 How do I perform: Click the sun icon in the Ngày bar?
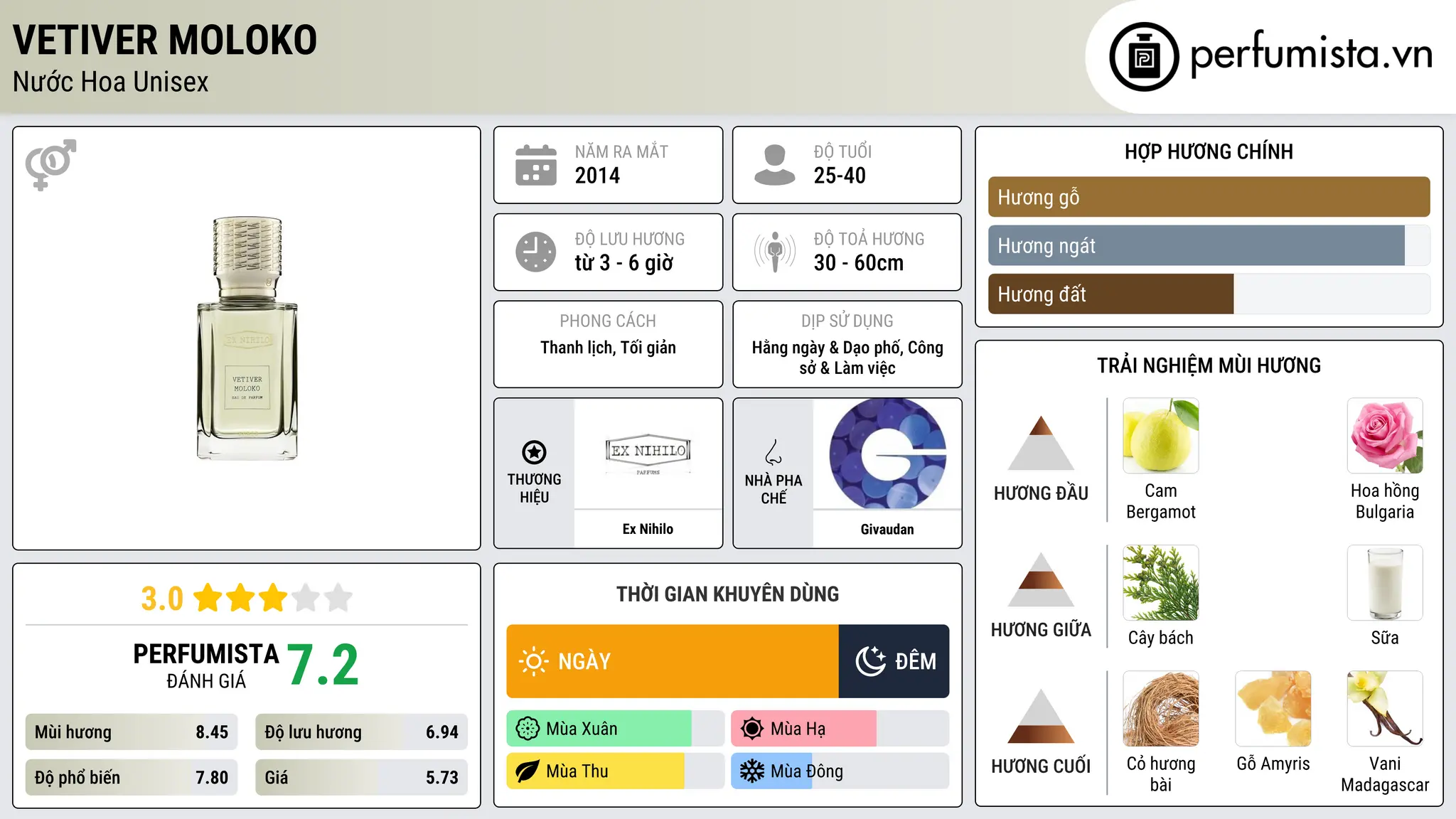(533, 661)
